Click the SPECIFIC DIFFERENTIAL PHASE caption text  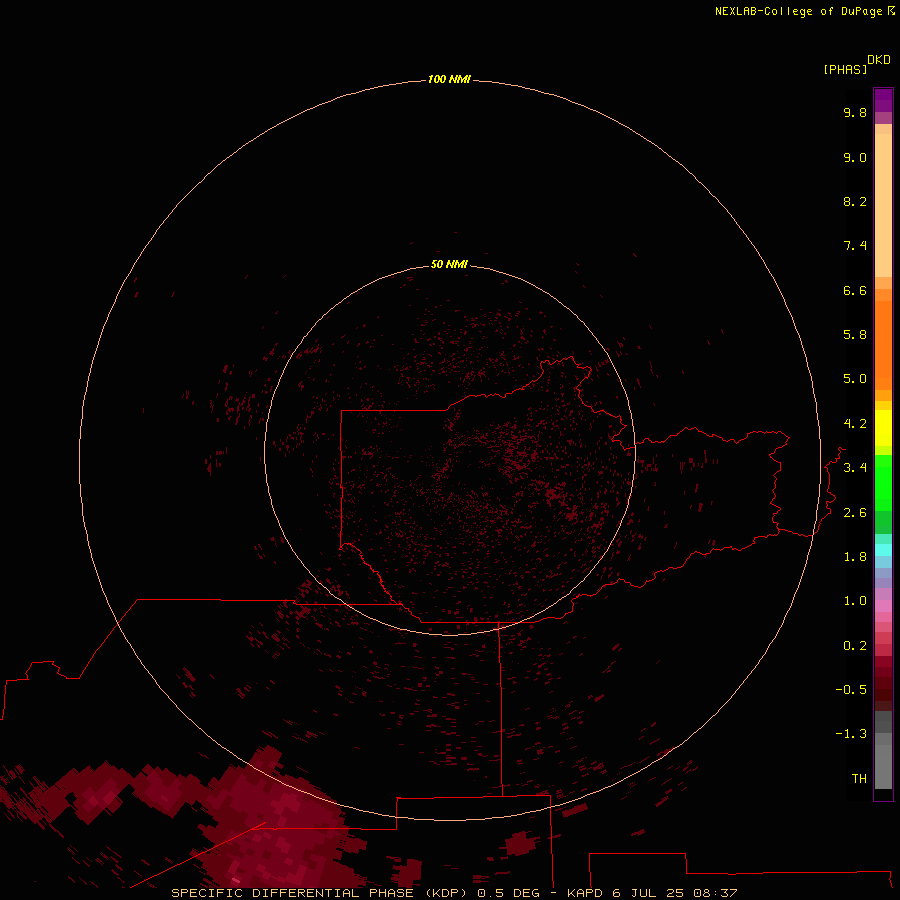pyautogui.click(x=292, y=893)
